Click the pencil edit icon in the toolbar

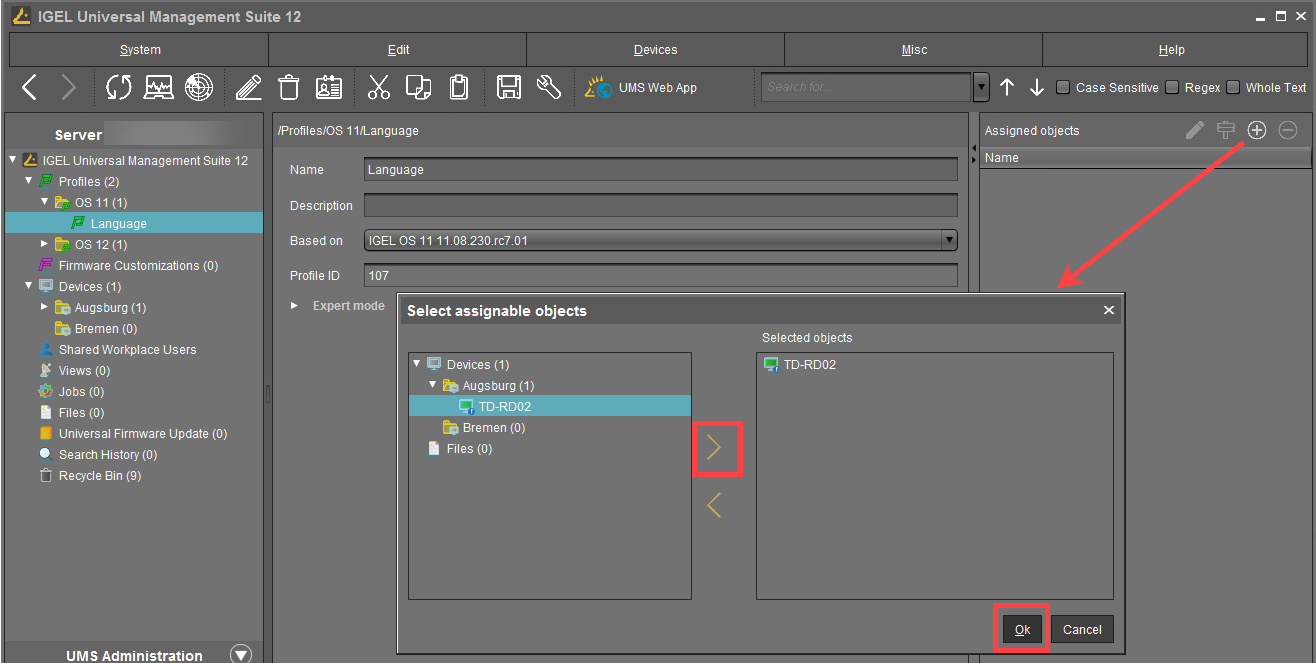pos(248,88)
